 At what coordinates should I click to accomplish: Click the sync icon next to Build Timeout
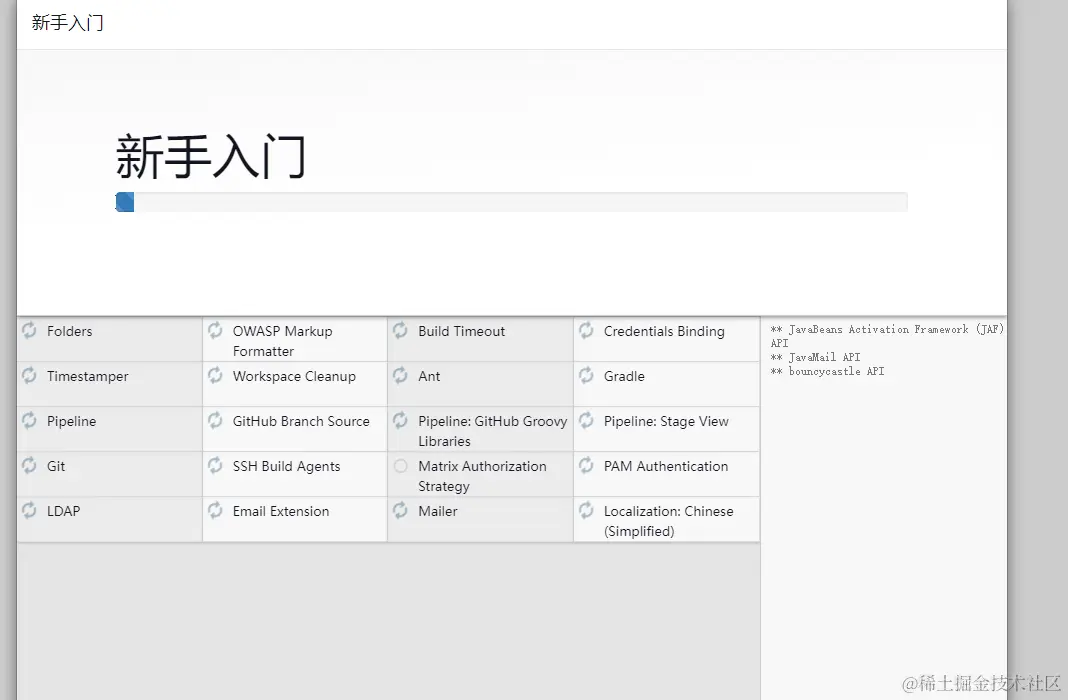click(400, 331)
